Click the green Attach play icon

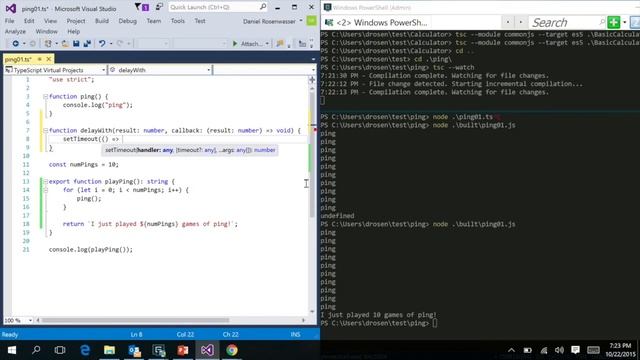pos(235,43)
